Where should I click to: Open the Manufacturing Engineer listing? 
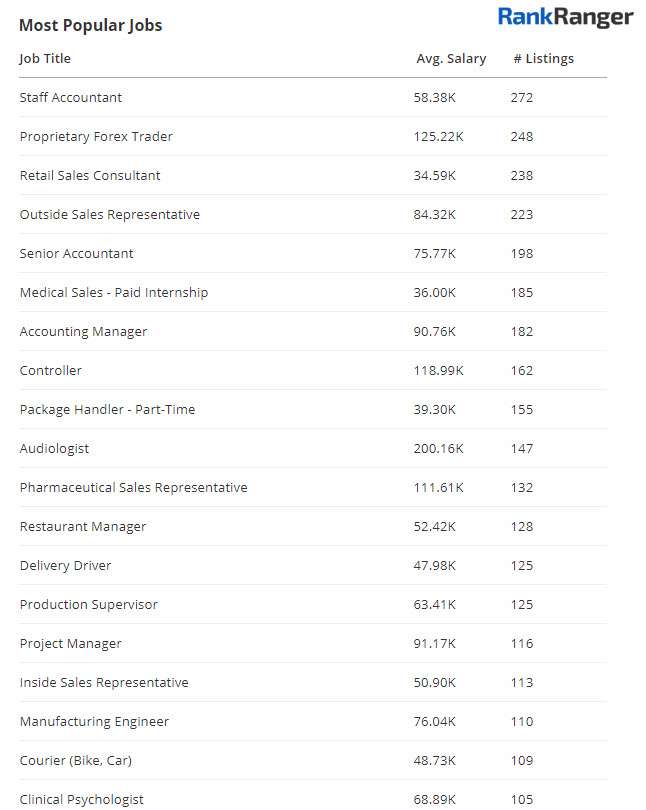(94, 721)
